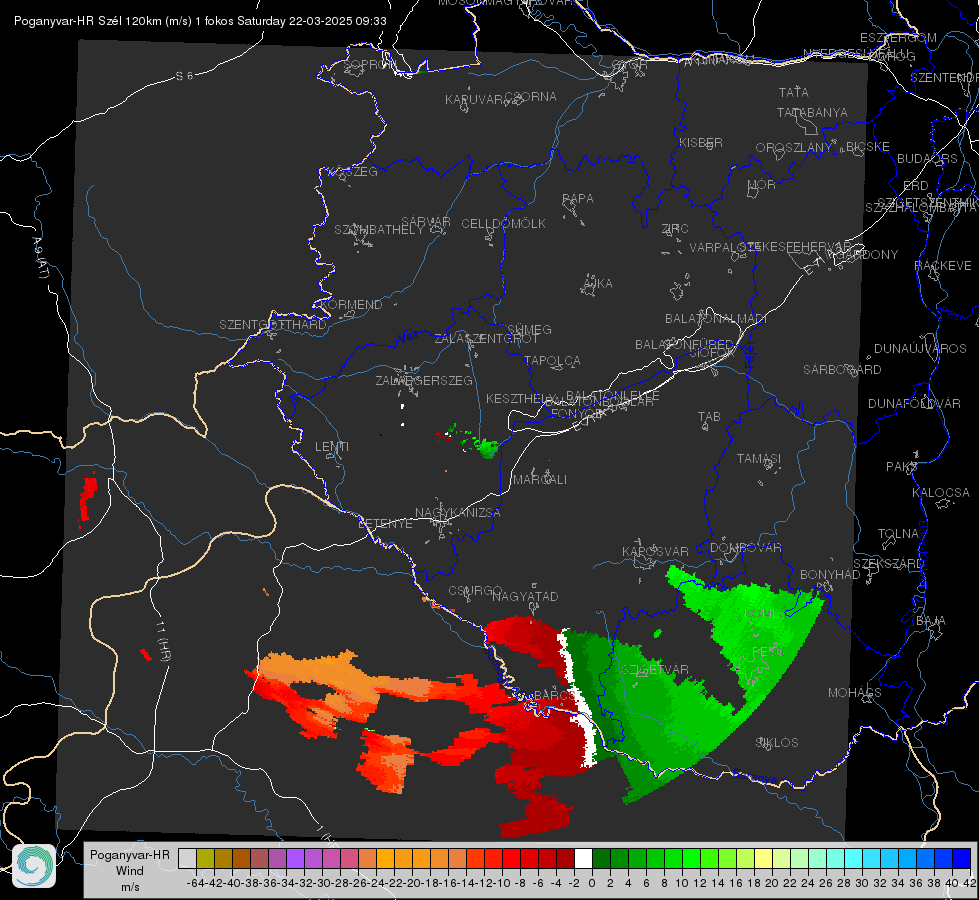The height and width of the screenshot is (900, 979).
Task: Select the MOHÁCS label
Action: pos(855,692)
